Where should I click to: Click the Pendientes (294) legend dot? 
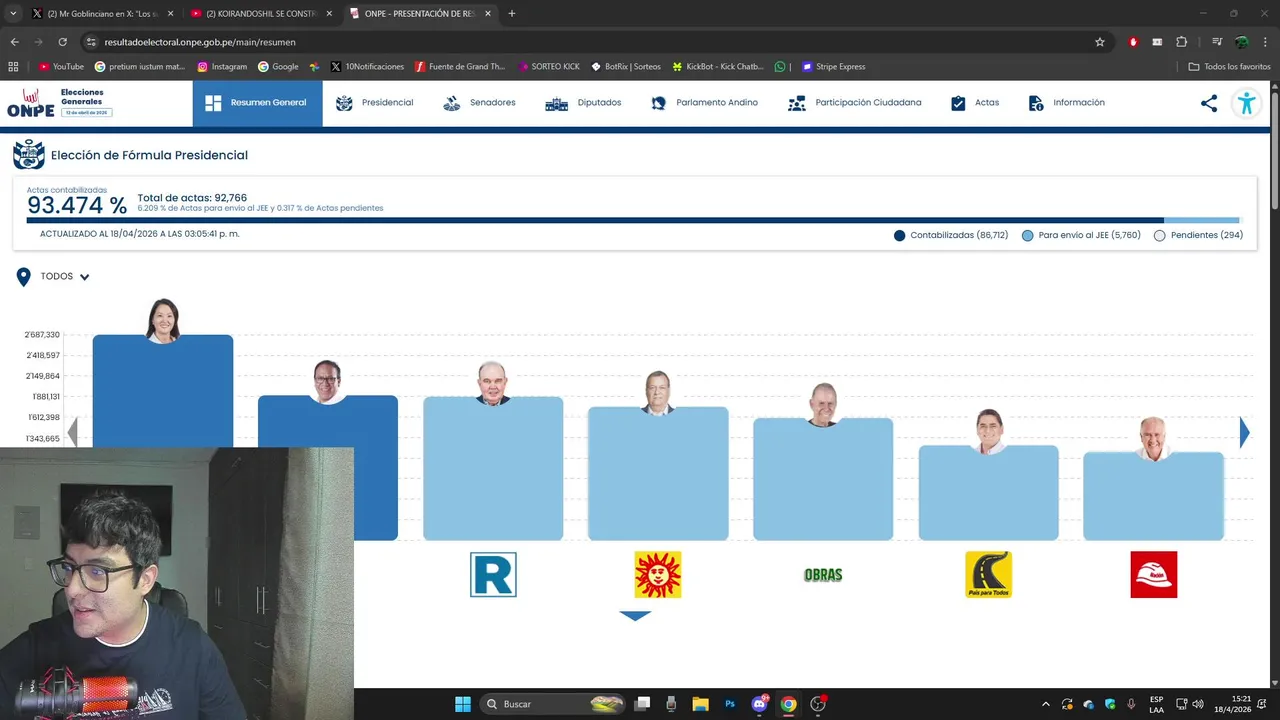[1160, 236]
